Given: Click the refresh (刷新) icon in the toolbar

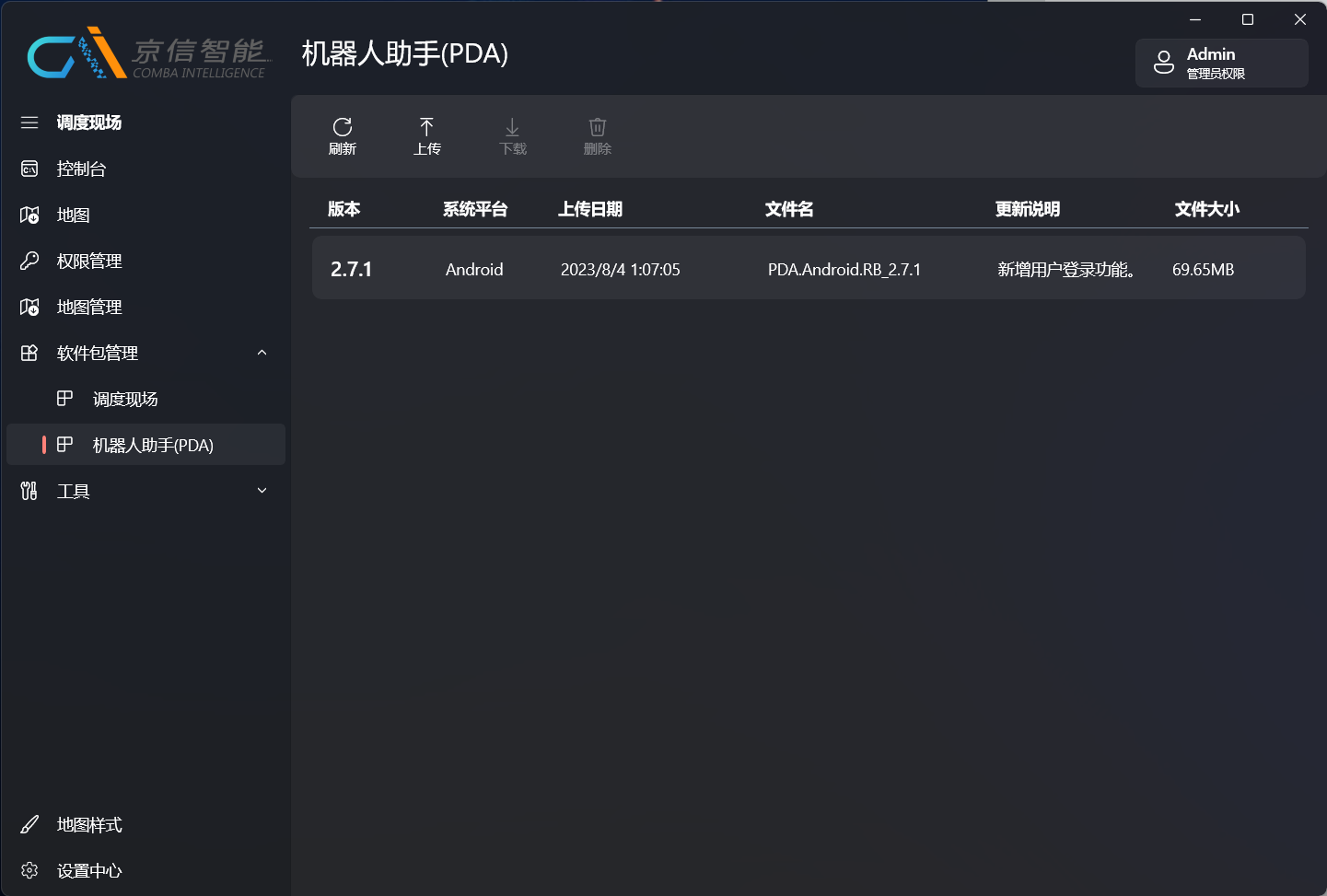Looking at the screenshot, I should click(x=343, y=135).
